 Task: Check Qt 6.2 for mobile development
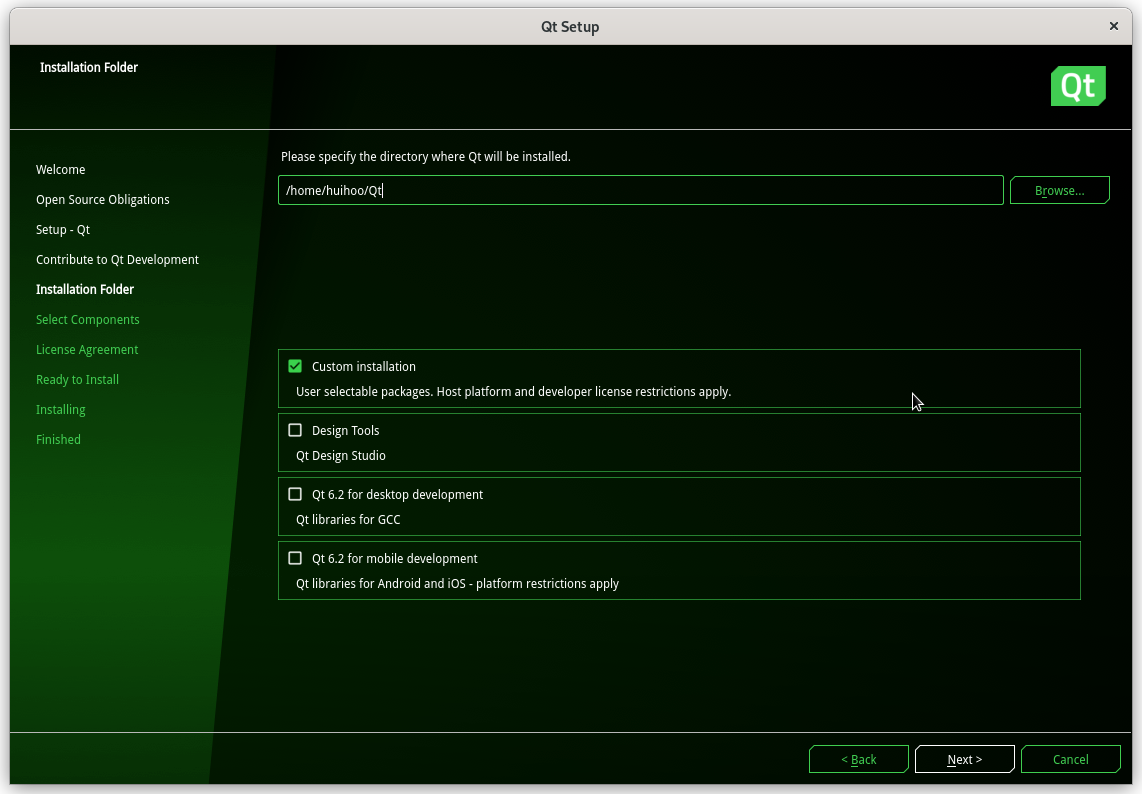(295, 559)
